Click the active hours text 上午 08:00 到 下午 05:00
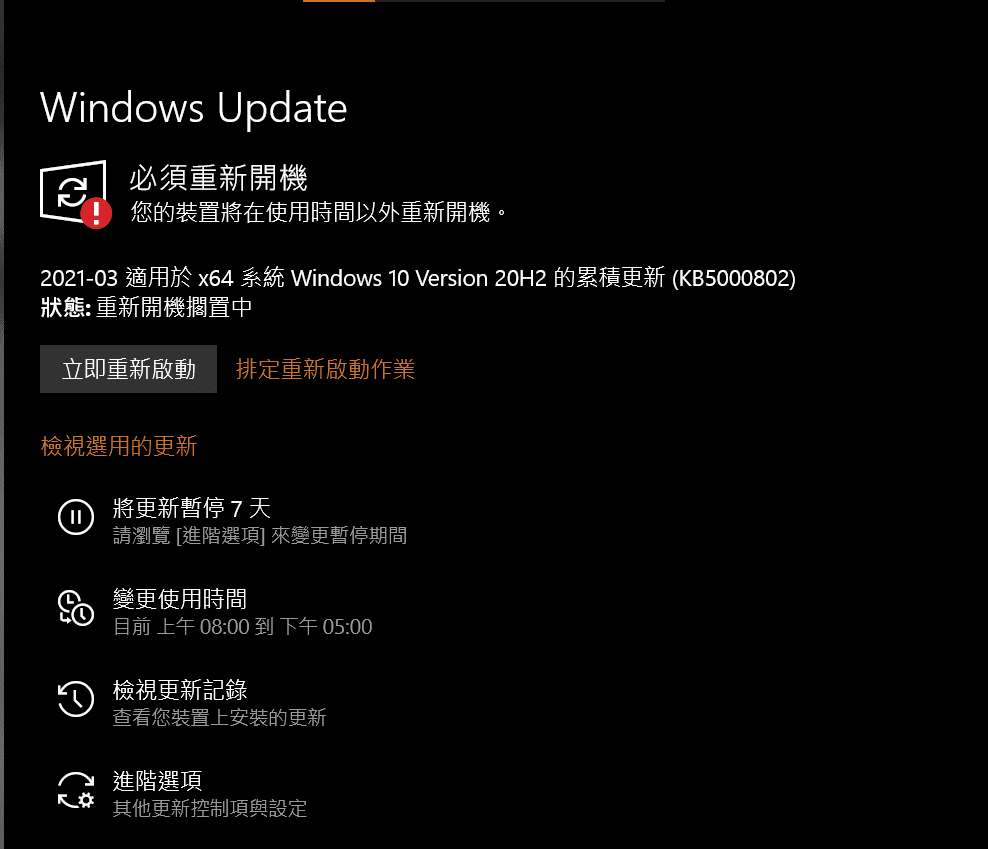The image size is (988, 849). (264, 627)
